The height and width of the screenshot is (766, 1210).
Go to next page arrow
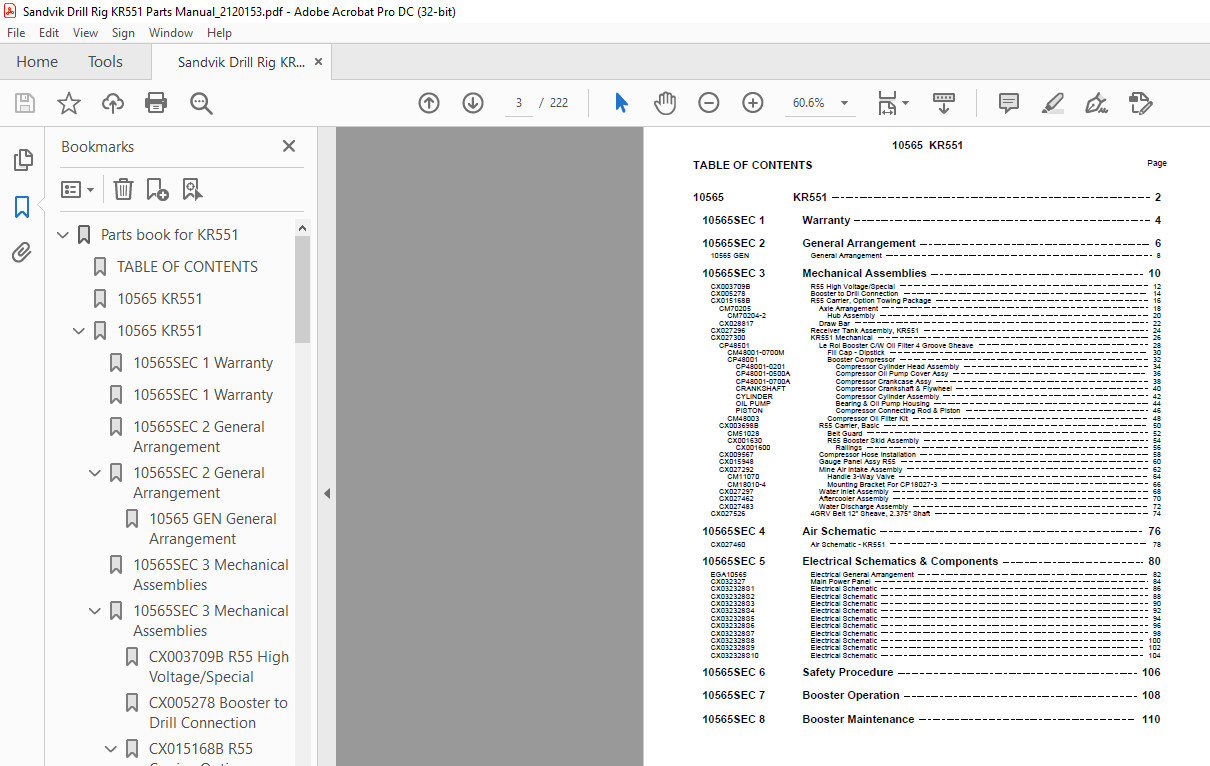pyautogui.click(x=473, y=103)
